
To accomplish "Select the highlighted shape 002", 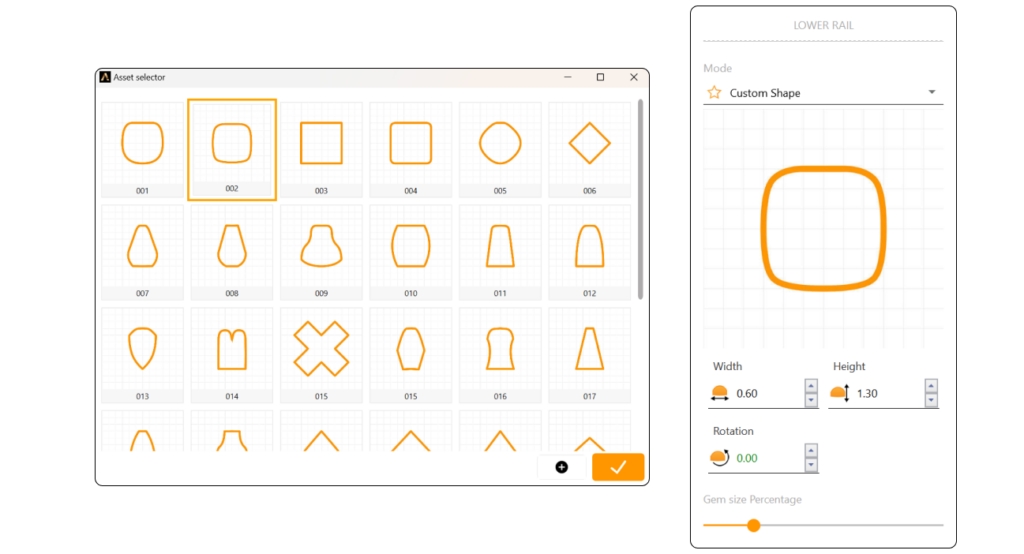I will coord(232,149).
